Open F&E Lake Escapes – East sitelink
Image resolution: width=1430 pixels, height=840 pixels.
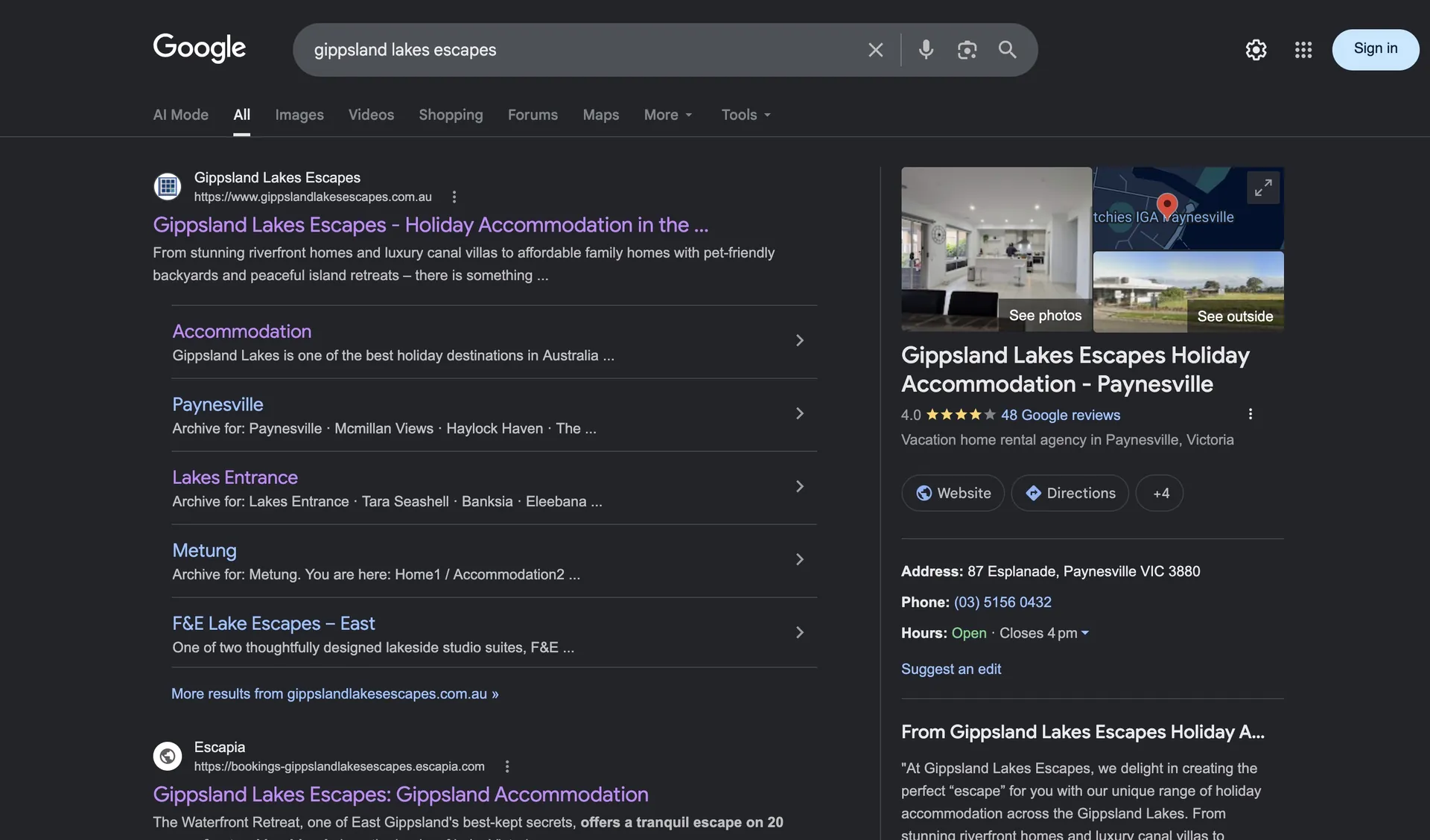273,623
